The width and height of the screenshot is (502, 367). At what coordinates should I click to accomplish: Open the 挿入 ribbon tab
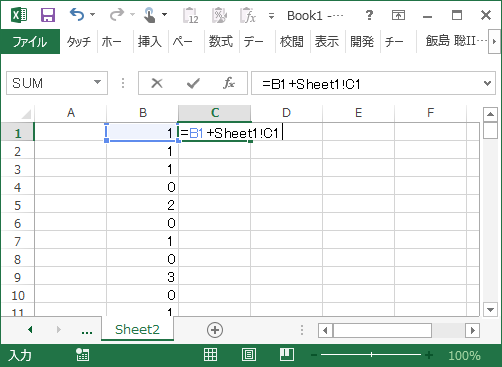coord(150,42)
